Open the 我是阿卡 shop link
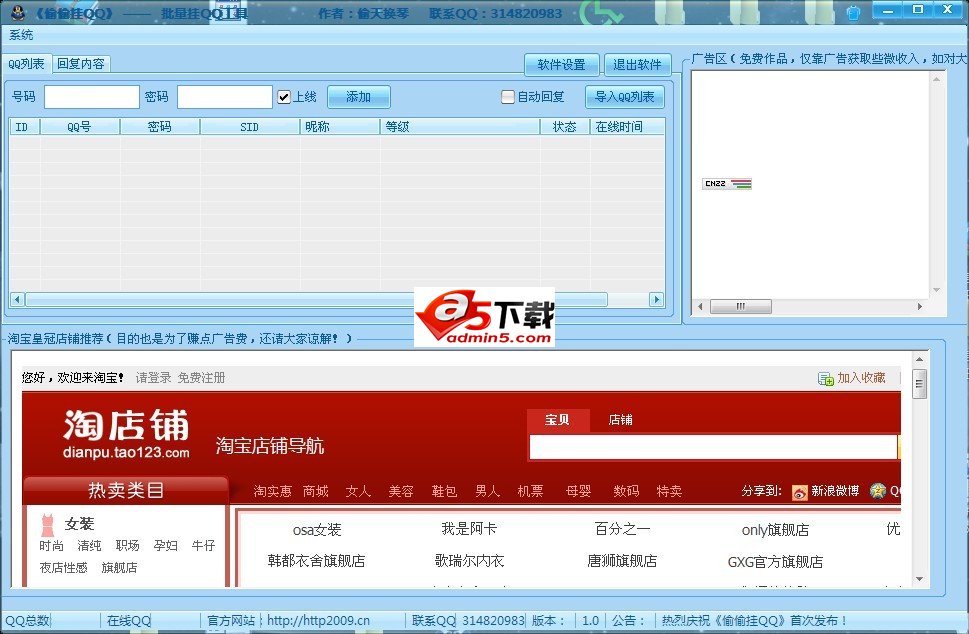This screenshot has height=634, width=969. (469, 529)
